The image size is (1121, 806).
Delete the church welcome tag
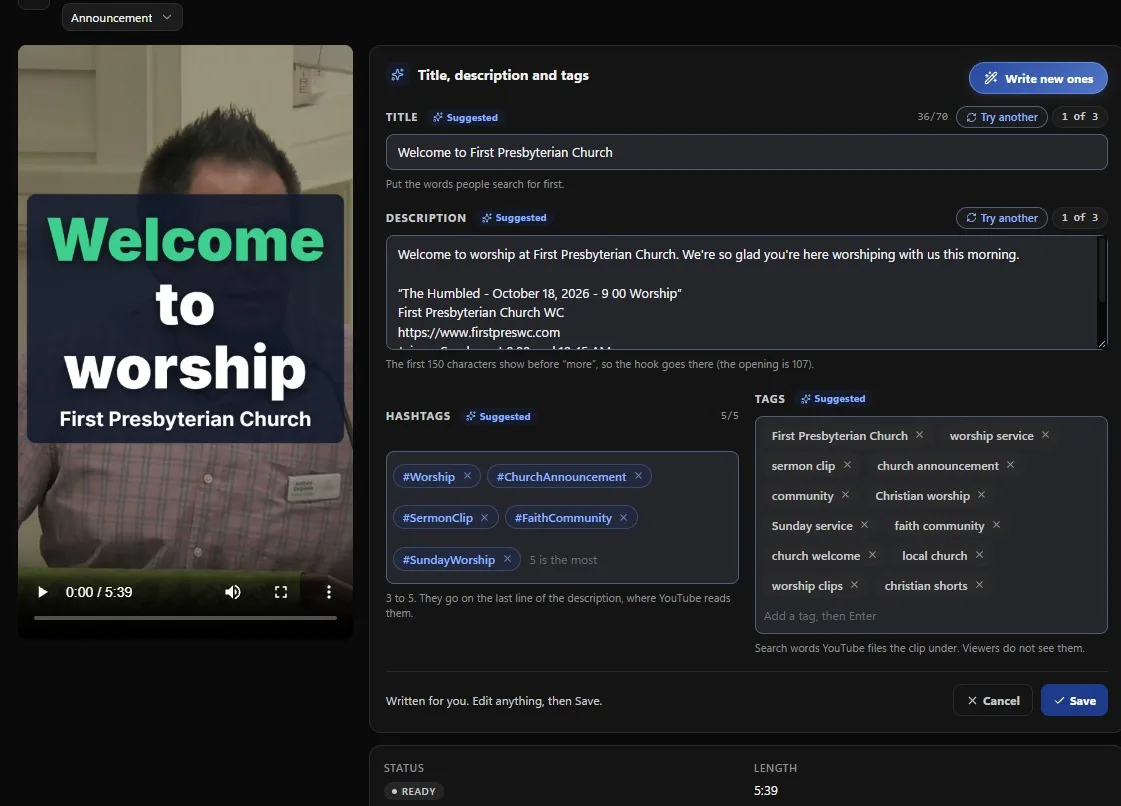(872, 555)
